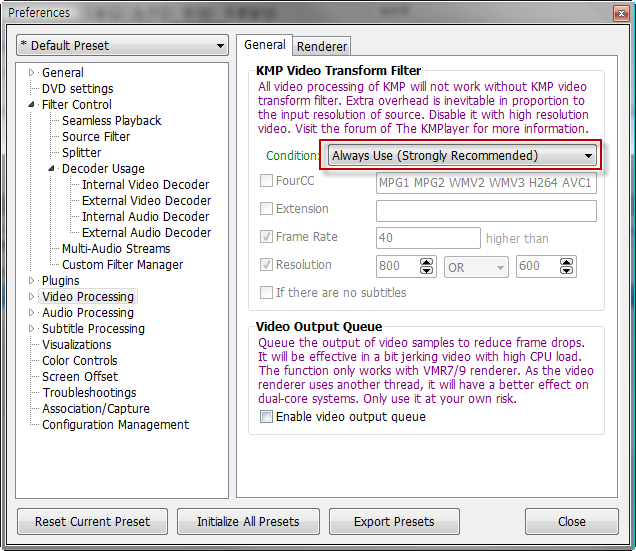Select Internal Video Decoder item
The height and width of the screenshot is (551, 636).
pos(146,185)
